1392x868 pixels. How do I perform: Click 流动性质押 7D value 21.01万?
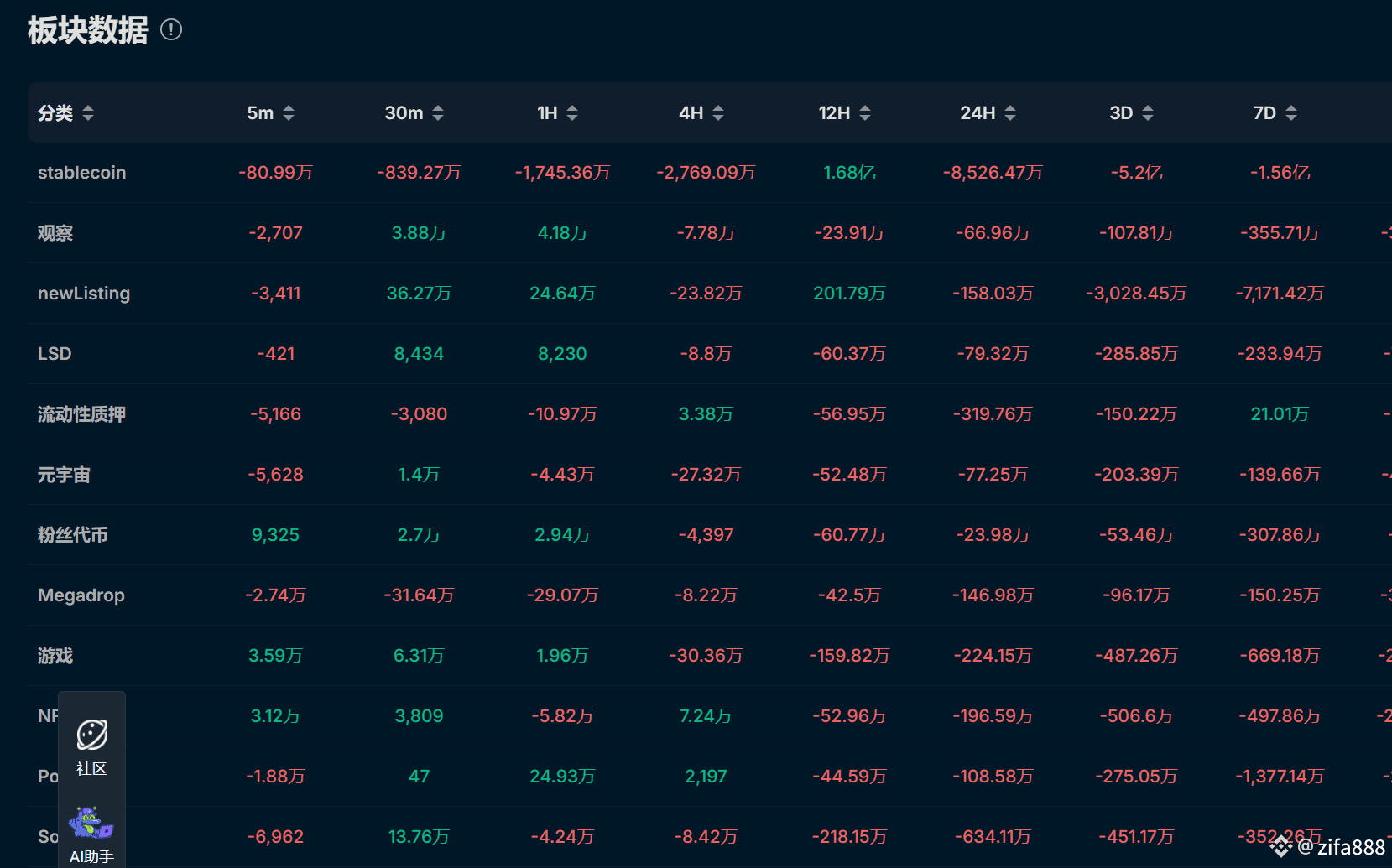tap(1280, 414)
